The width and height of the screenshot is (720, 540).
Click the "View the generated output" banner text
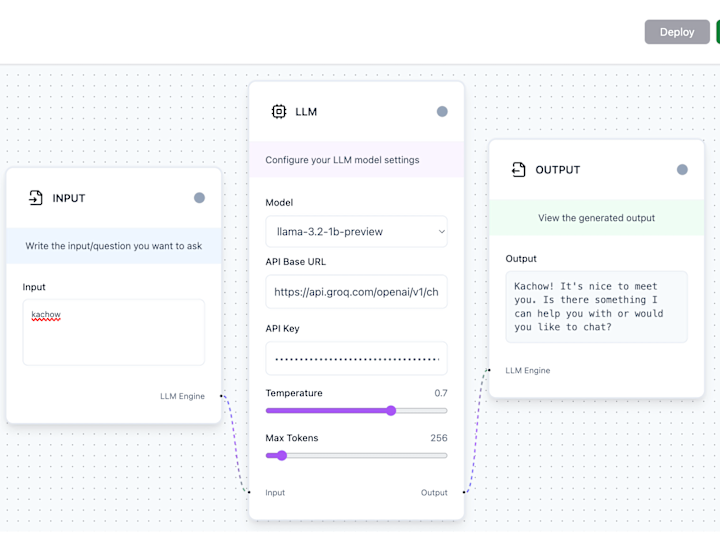pos(596,218)
